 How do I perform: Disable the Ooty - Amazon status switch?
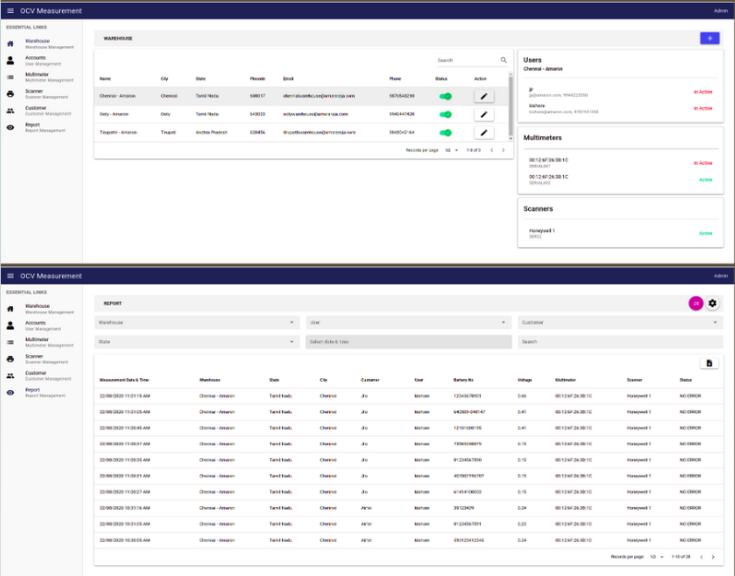click(x=446, y=114)
